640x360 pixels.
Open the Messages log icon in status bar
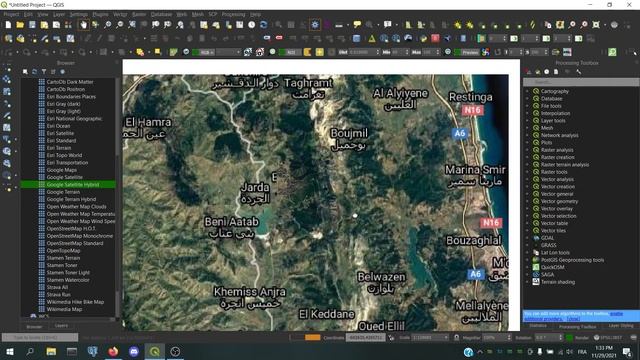click(x=633, y=338)
